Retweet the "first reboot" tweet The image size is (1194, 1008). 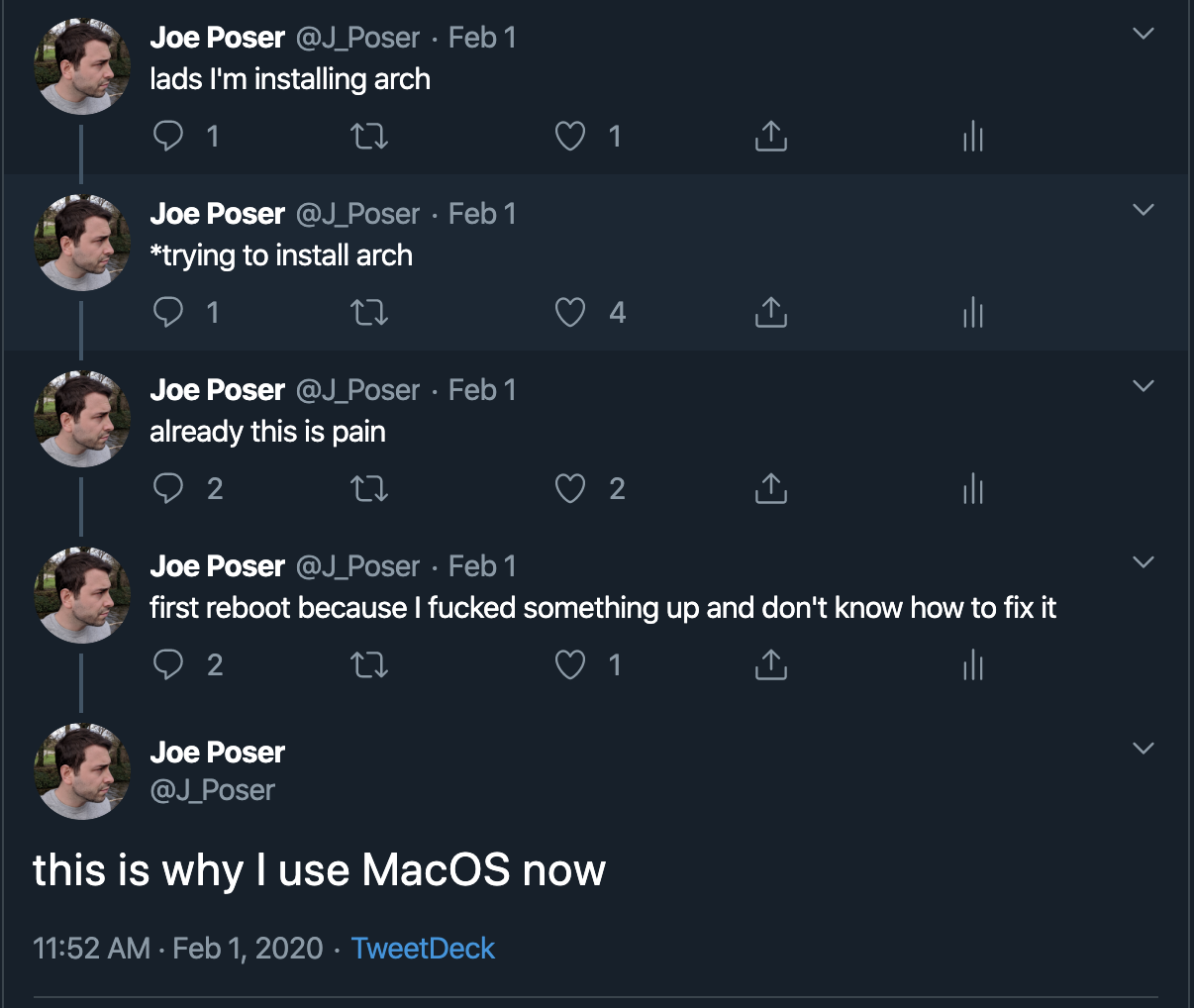tap(369, 665)
